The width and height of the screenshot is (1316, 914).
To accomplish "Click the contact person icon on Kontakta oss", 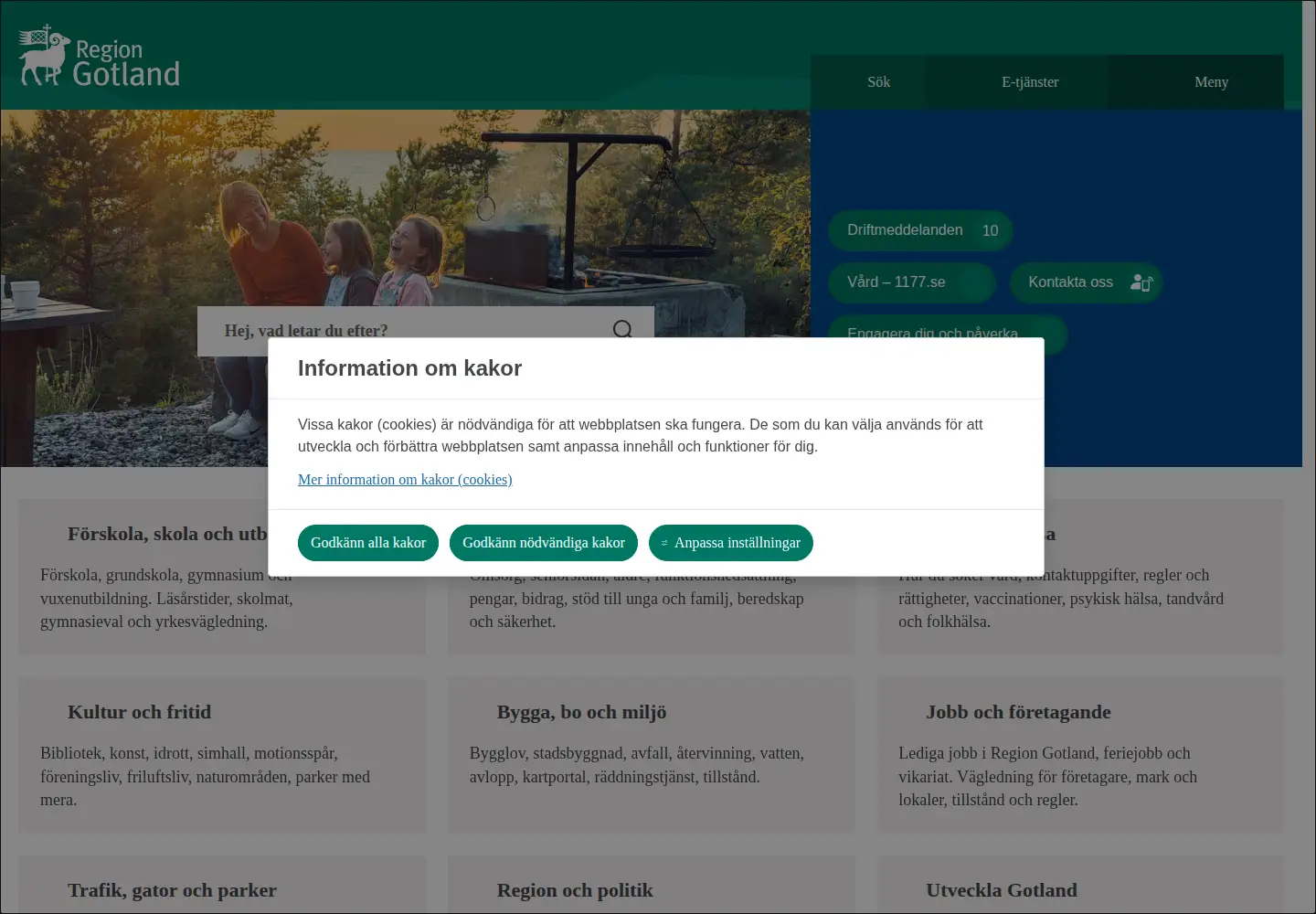I will point(1141,282).
